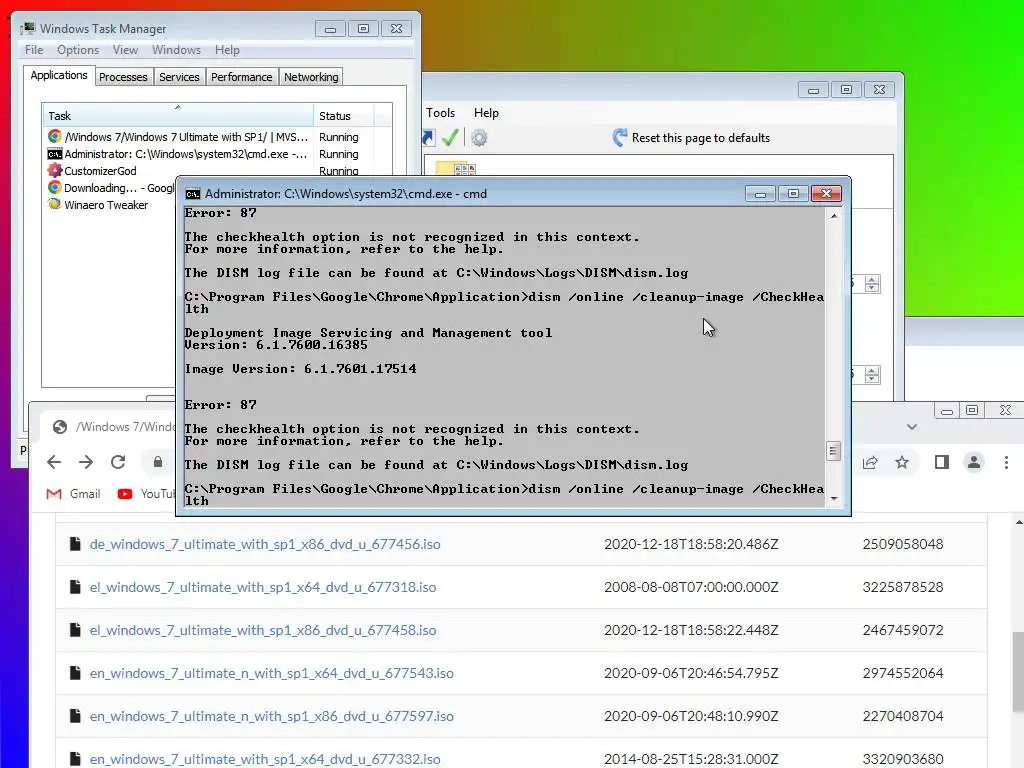Screen dimensions: 1024x768
Task: Open the Tools menu in Winaero Tweaker
Action: (x=440, y=113)
